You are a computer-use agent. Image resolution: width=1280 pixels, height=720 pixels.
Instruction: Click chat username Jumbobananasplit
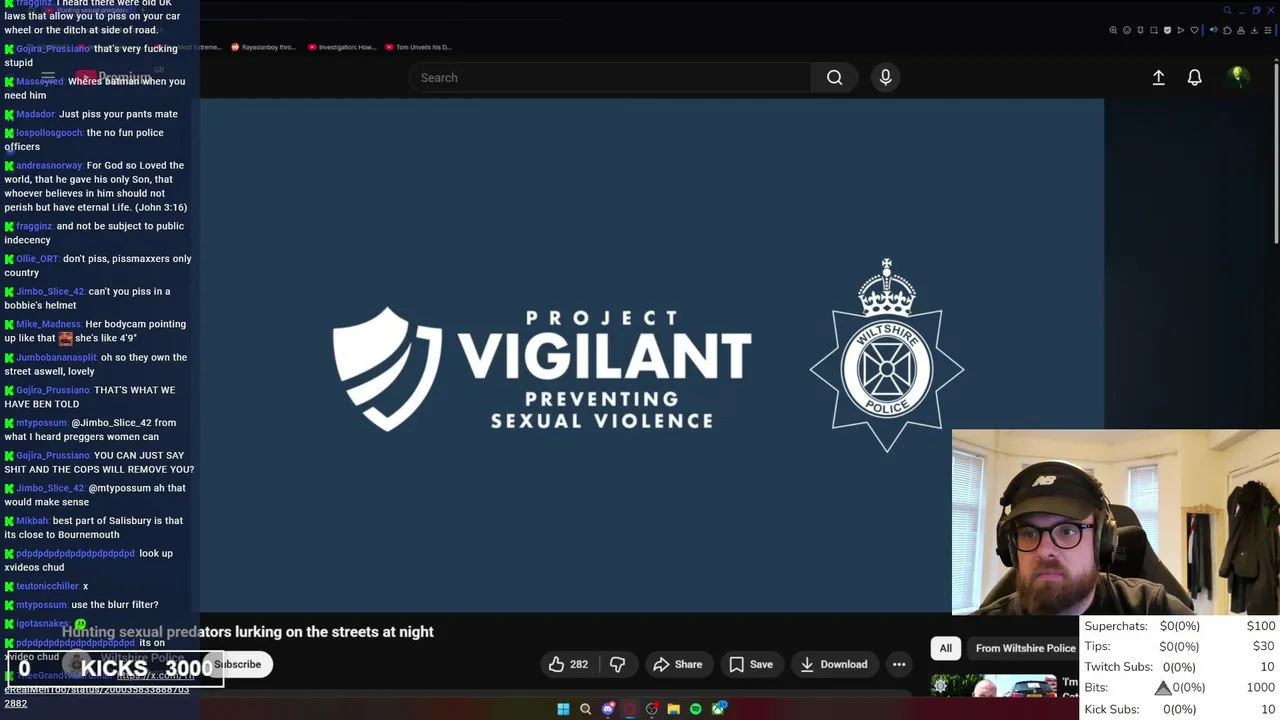coord(56,357)
